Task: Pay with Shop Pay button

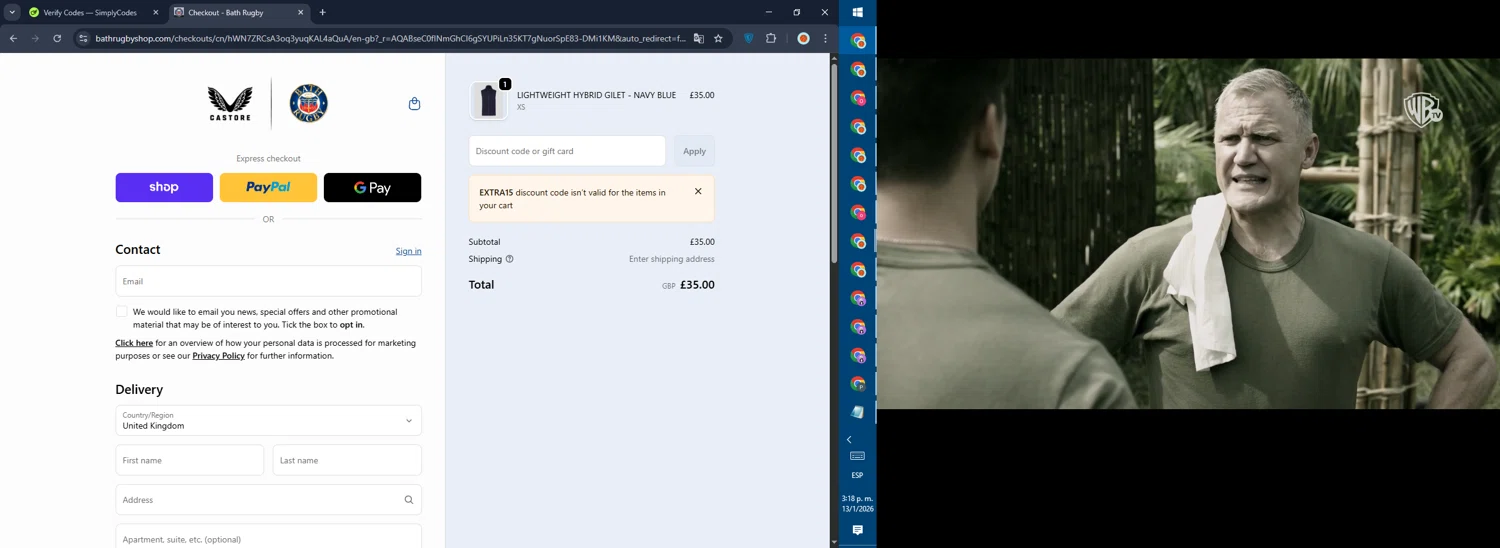Action: [x=164, y=187]
